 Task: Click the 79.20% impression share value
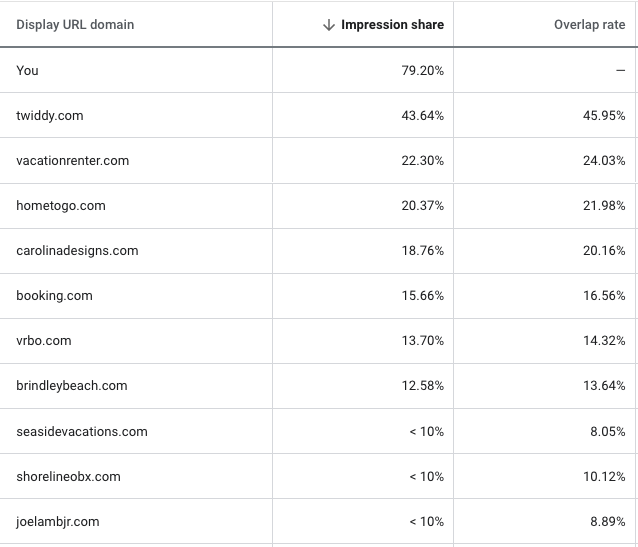point(422,70)
